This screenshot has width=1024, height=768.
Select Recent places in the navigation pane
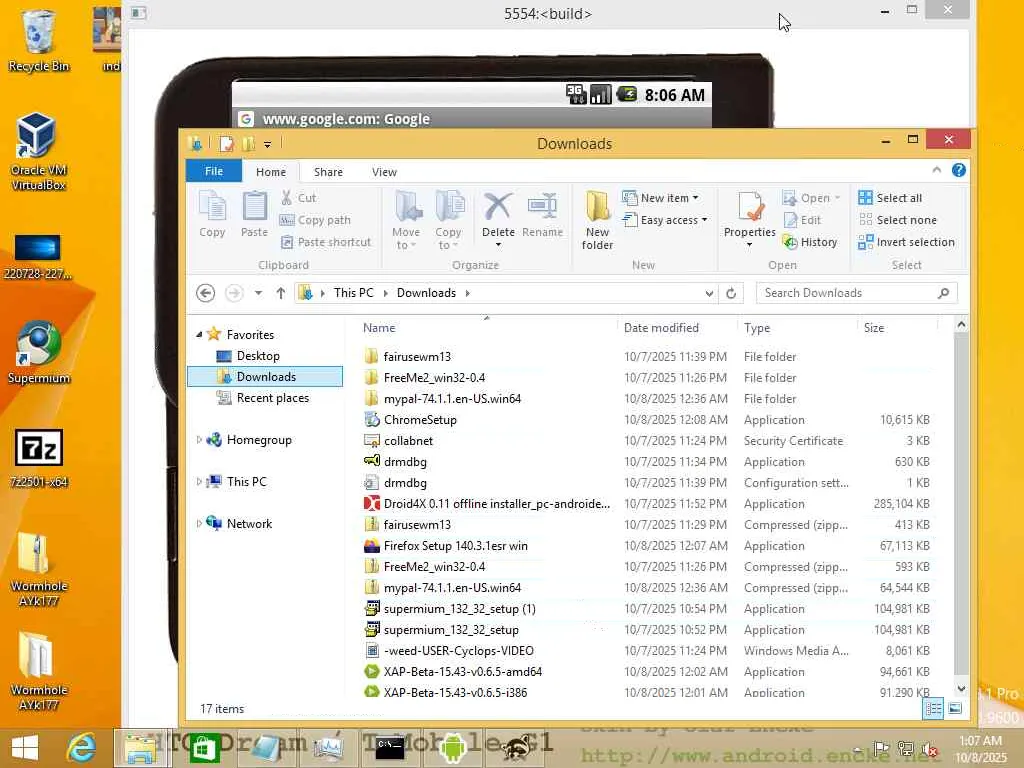272,398
